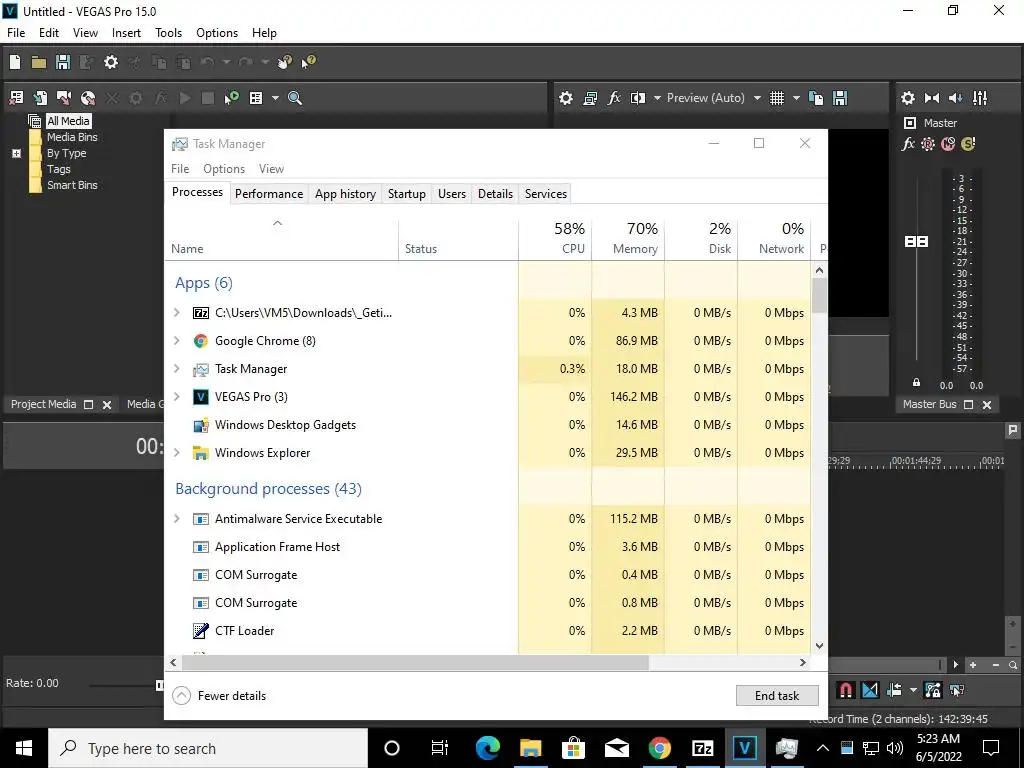1024x768 pixels.
Task: Open a project with the folder icon
Action: click(39, 62)
